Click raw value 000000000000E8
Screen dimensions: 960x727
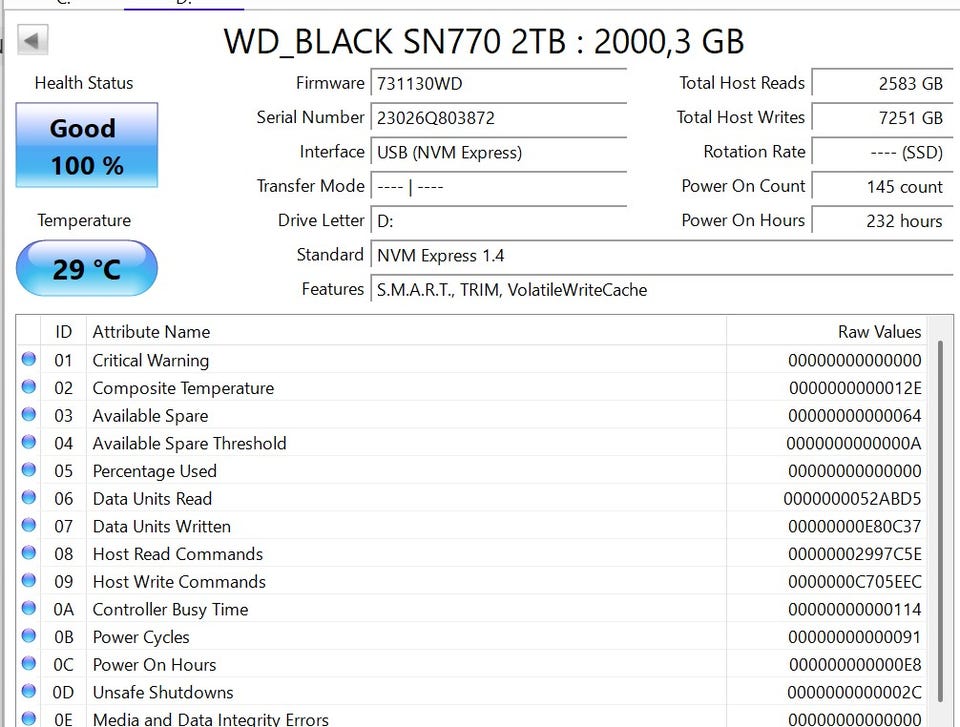click(x=855, y=665)
